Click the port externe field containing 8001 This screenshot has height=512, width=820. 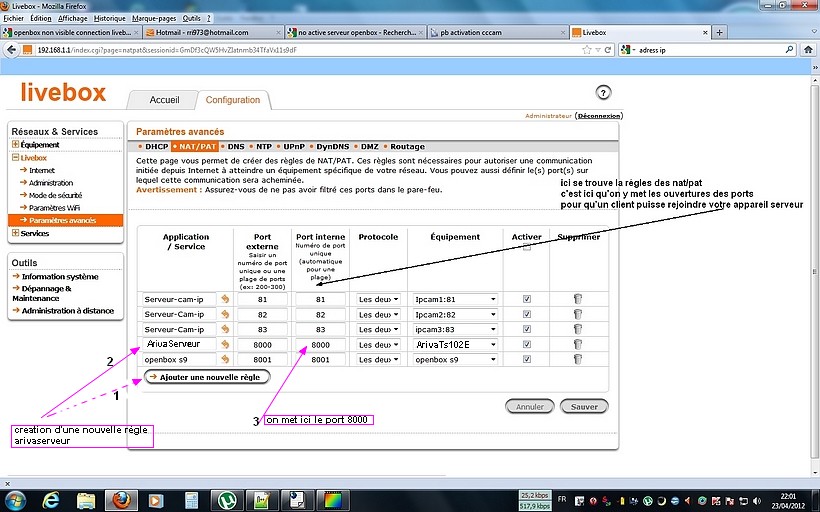[x=265, y=359]
